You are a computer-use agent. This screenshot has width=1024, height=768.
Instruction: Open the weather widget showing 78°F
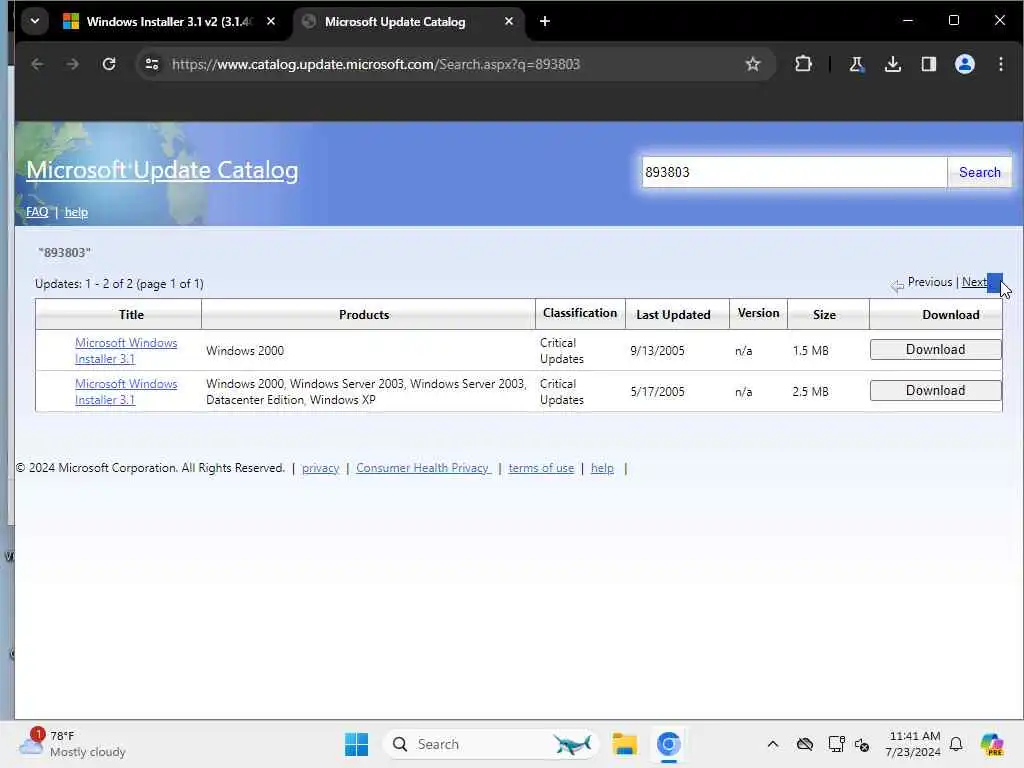72,744
